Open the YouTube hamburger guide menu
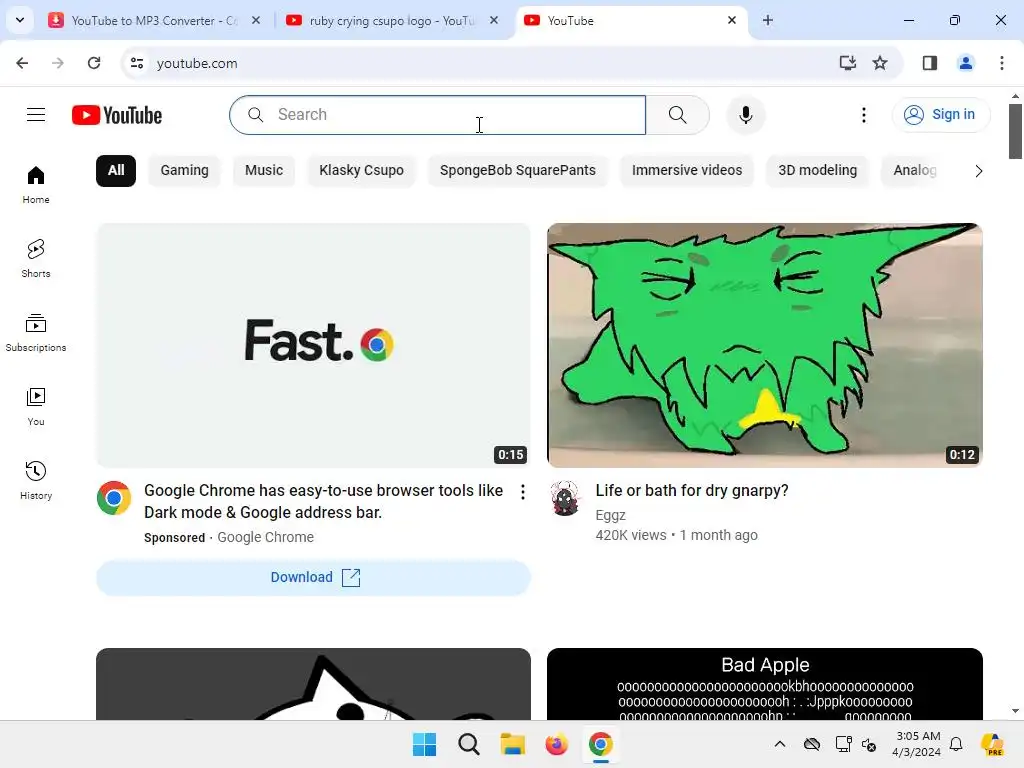This screenshot has height=768, width=1024. [x=36, y=115]
